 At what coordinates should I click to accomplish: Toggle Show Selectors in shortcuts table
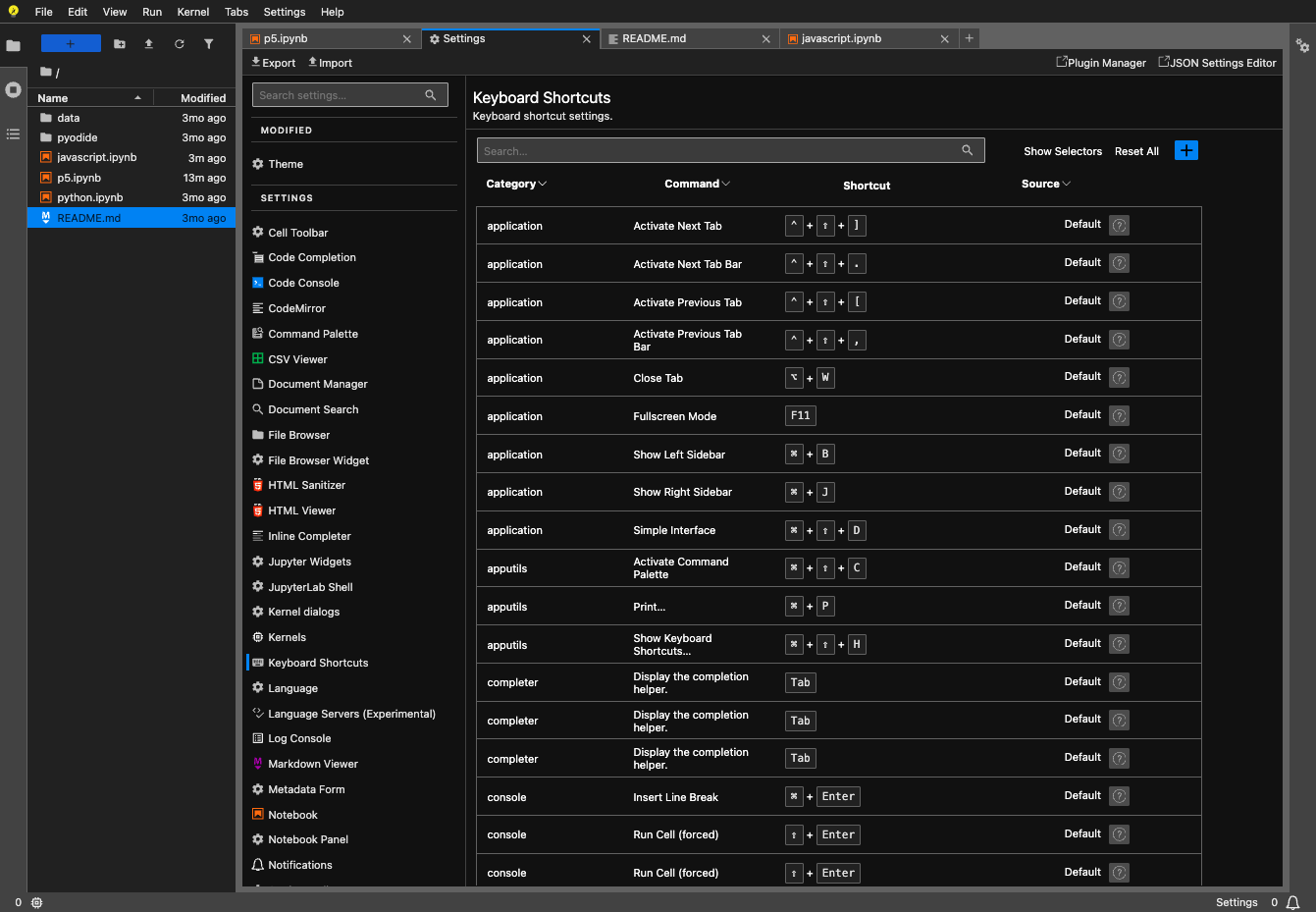click(1063, 151)
